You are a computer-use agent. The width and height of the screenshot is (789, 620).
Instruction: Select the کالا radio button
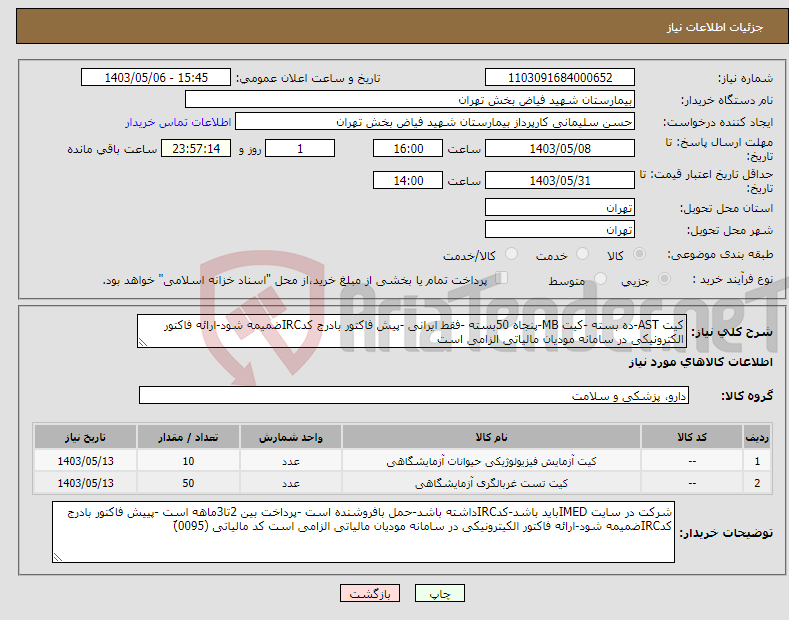click(639, 254)
